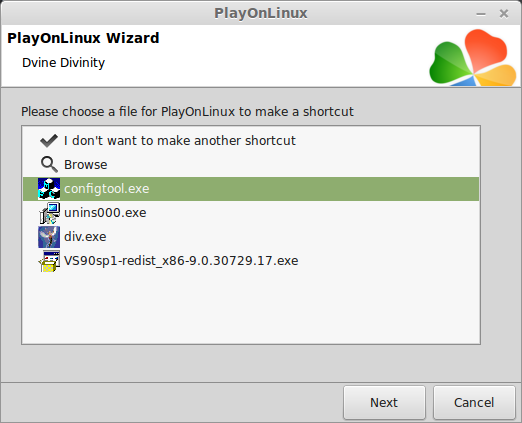Select unins000.exe from the file list

click(x=105, y=213)
